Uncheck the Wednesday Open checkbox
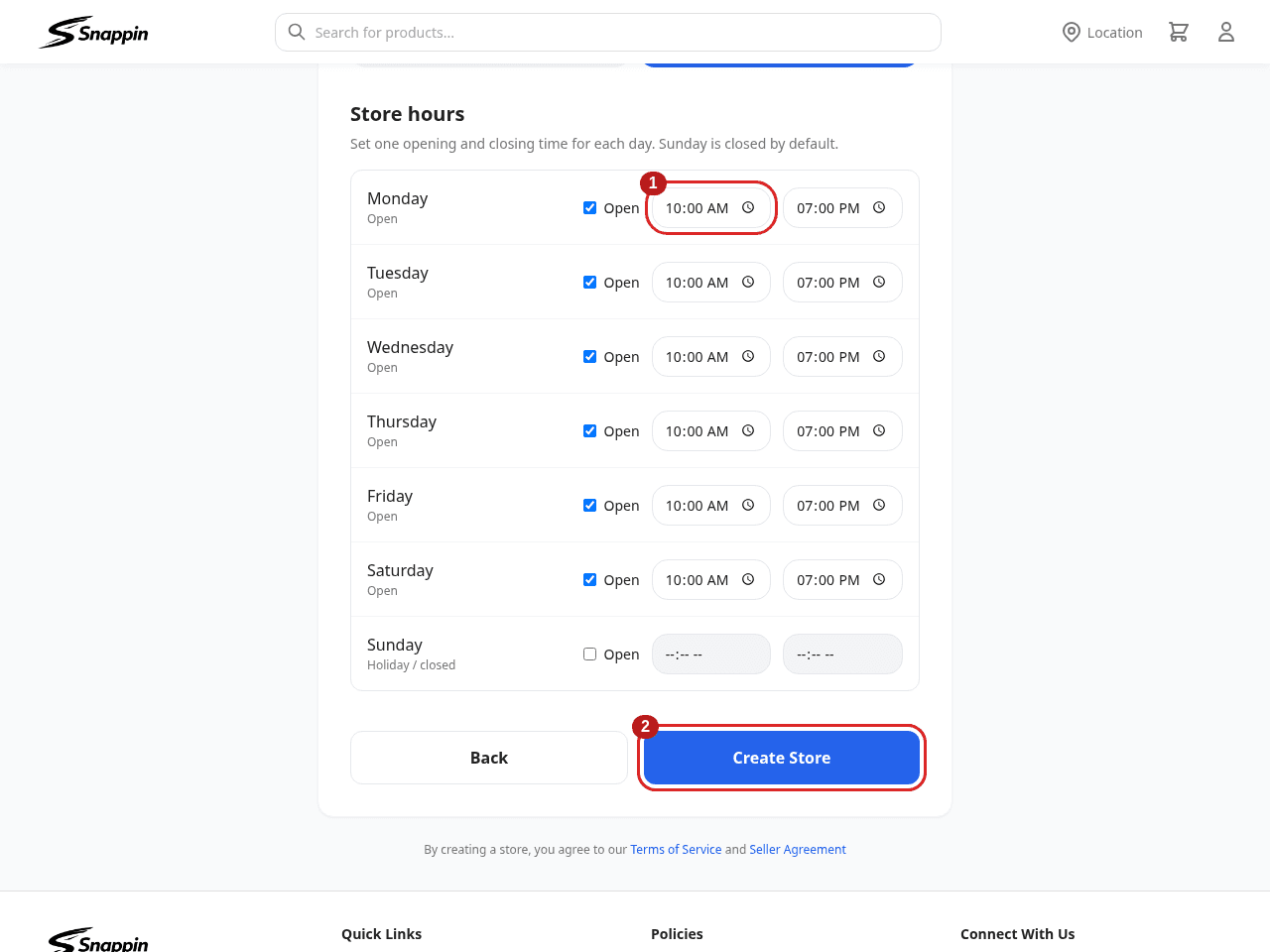The width and height of the screenshot is (1270, 952). coord(589,356)
